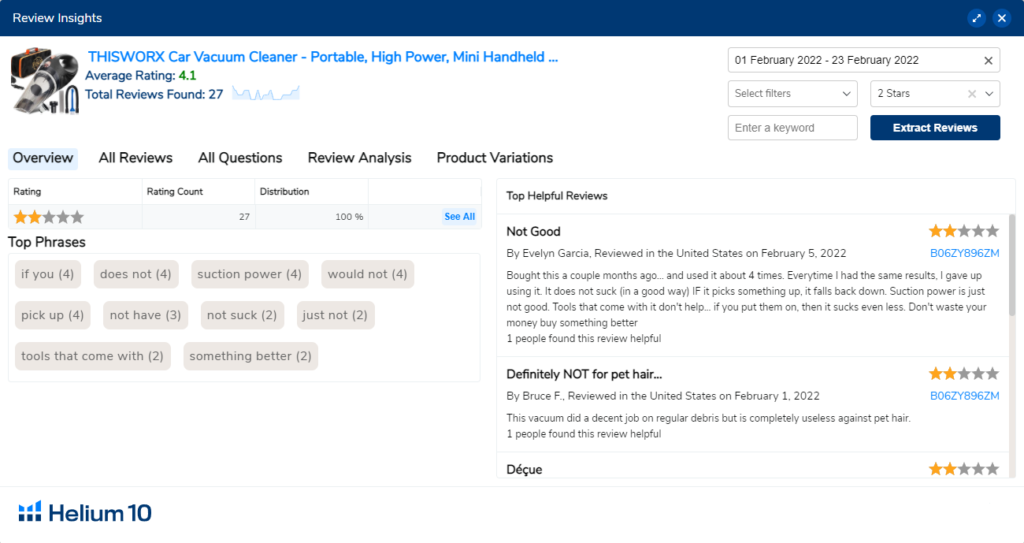Click the review trend sparkline chart
Image resolution: width=1024 pixels, height=543 pixels.
point(266,94)
